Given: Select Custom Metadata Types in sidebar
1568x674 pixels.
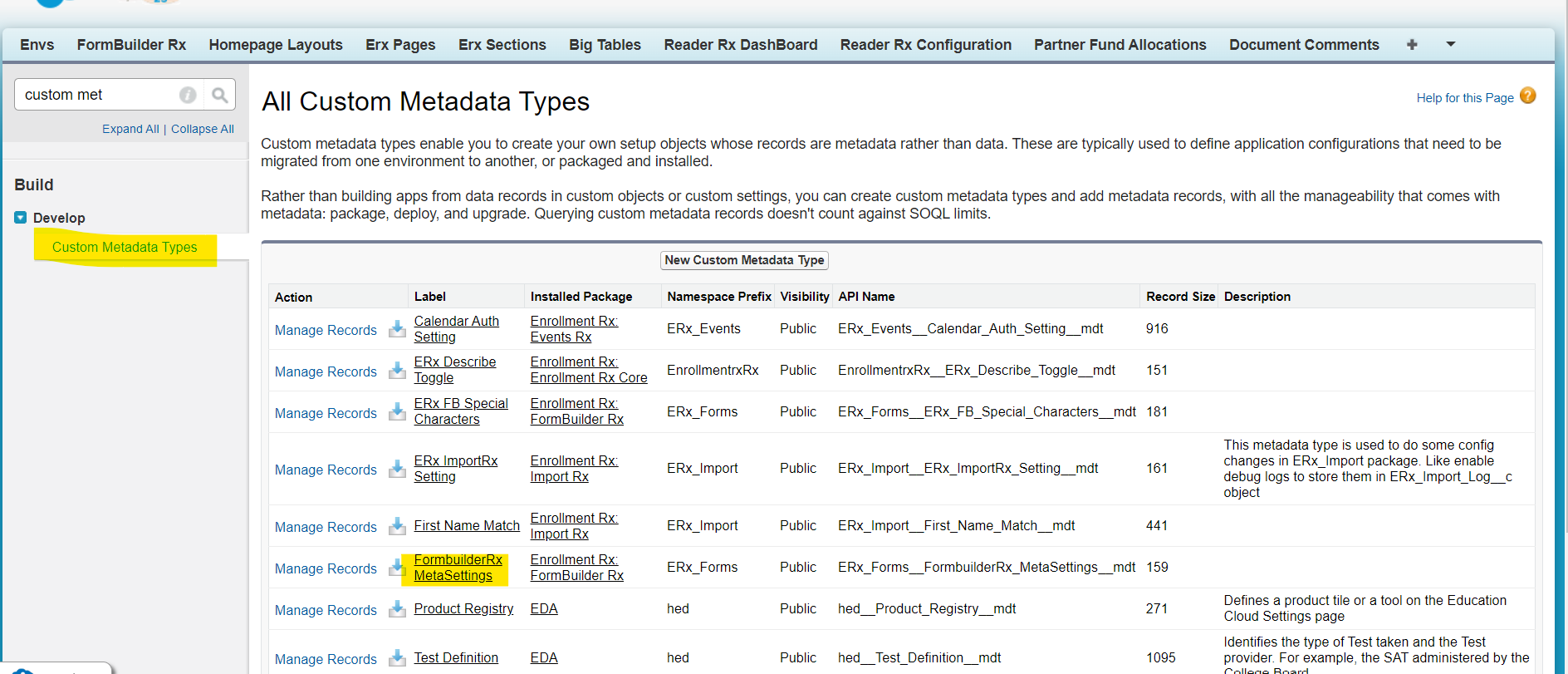Looking at the screenshot, I should pos(125,247).
